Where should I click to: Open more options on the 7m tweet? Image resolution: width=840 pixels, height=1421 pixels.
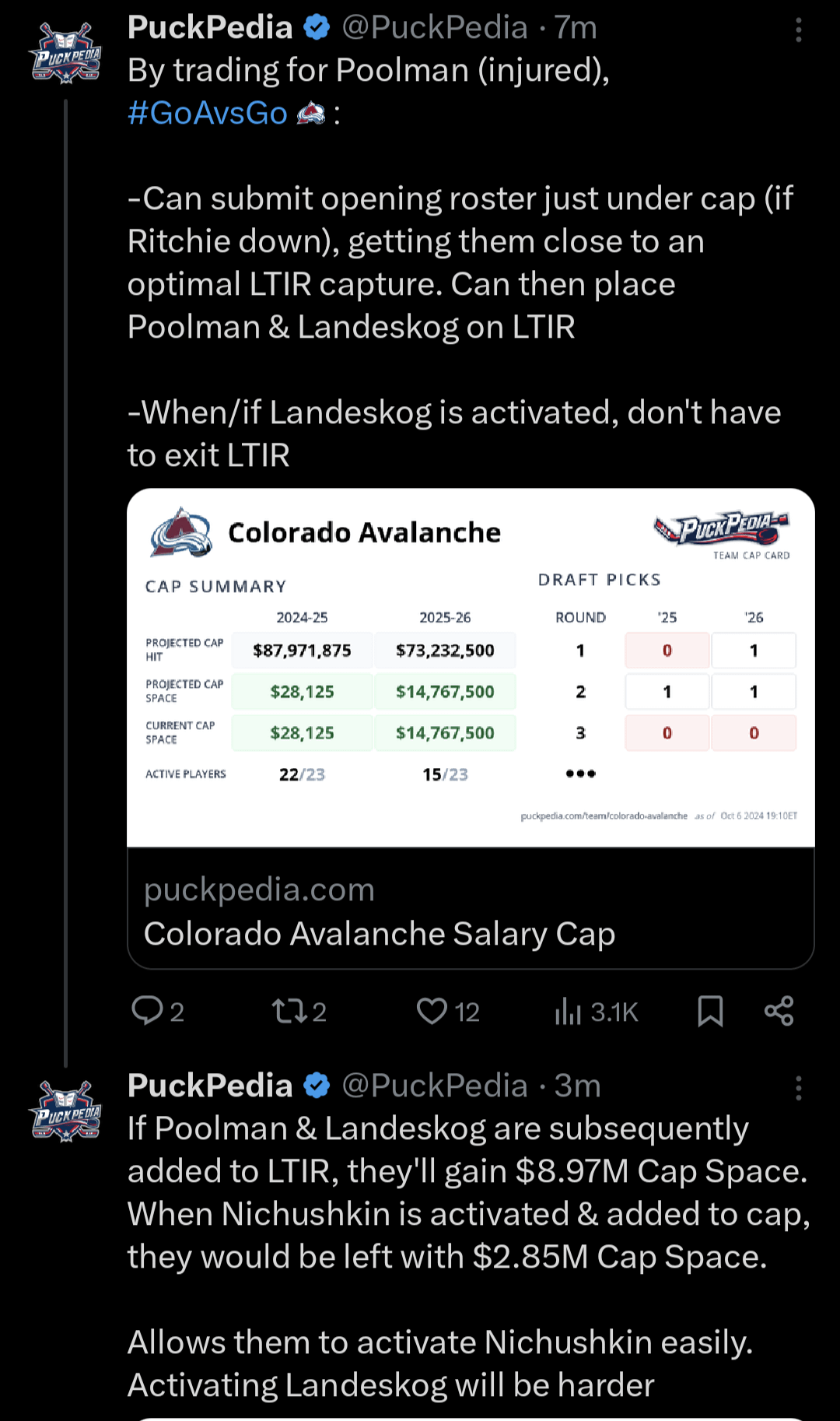[x=798, y=30]
